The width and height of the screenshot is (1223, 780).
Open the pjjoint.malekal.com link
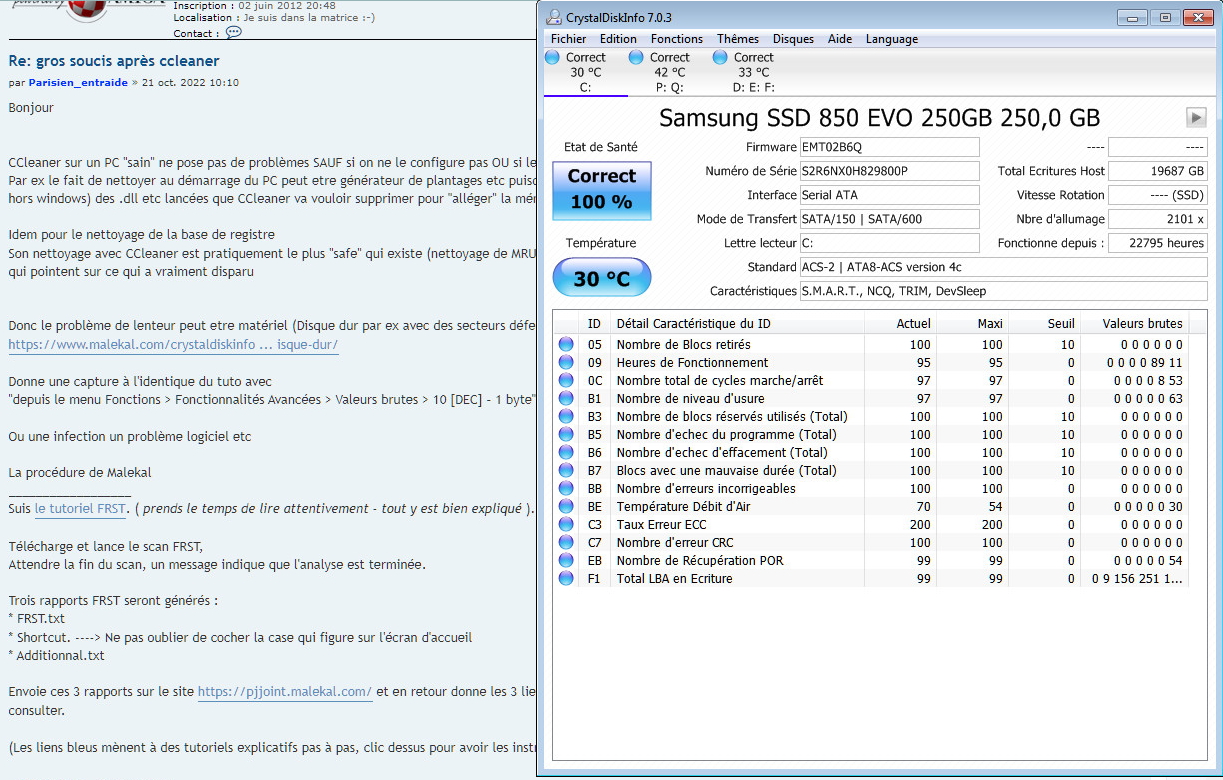pyautogui.click(x=285, y=691)
